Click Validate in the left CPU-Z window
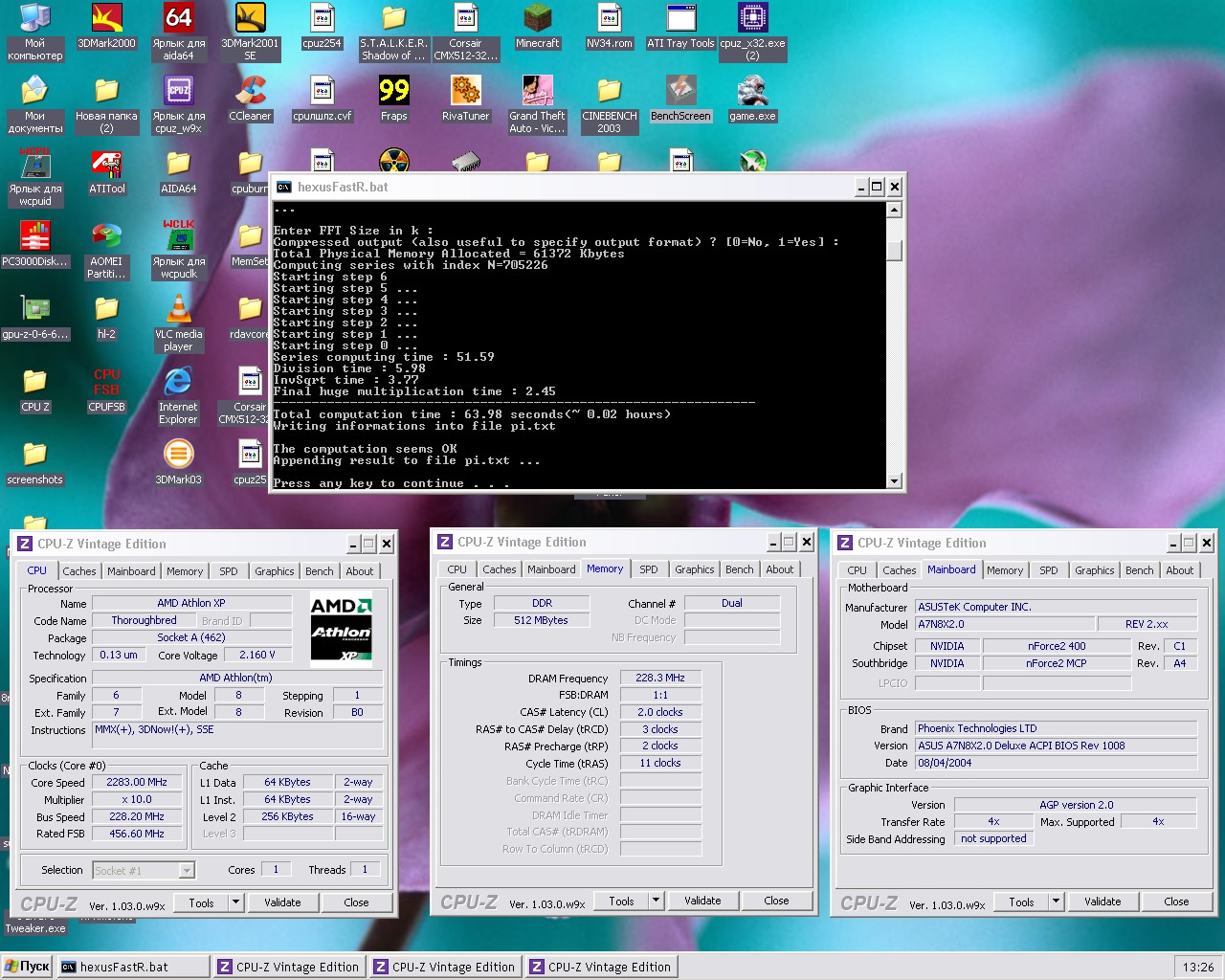Screen dimensions: 1225x980 282,902
